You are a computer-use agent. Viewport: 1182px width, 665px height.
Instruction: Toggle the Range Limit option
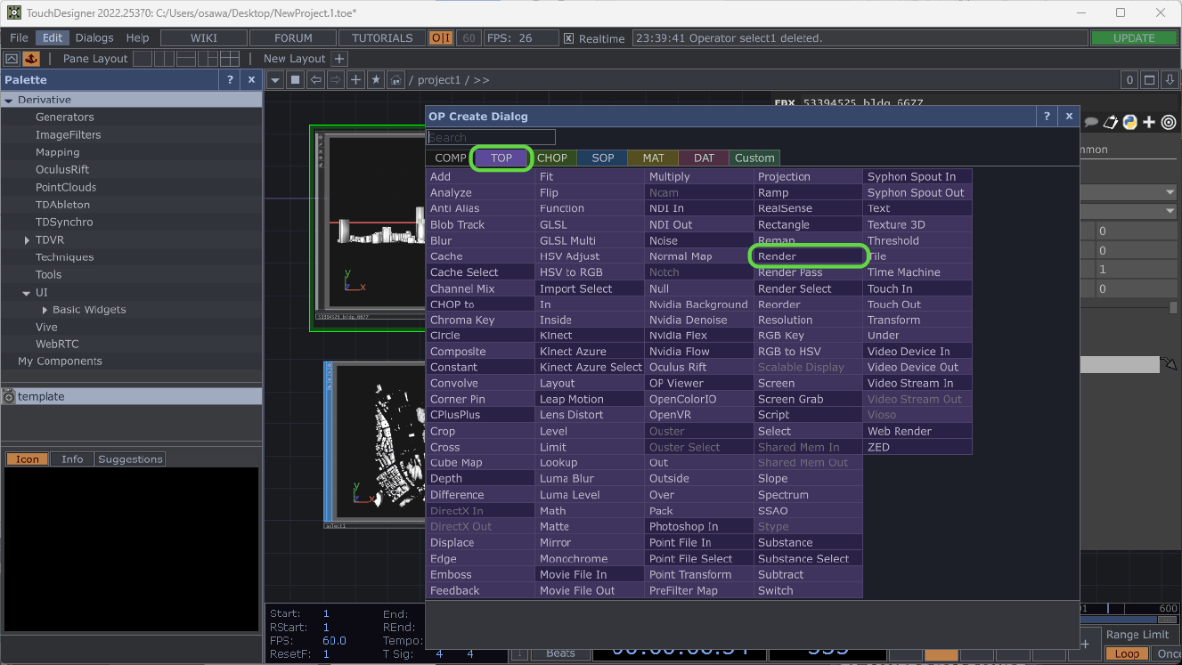coord(1138,635)
